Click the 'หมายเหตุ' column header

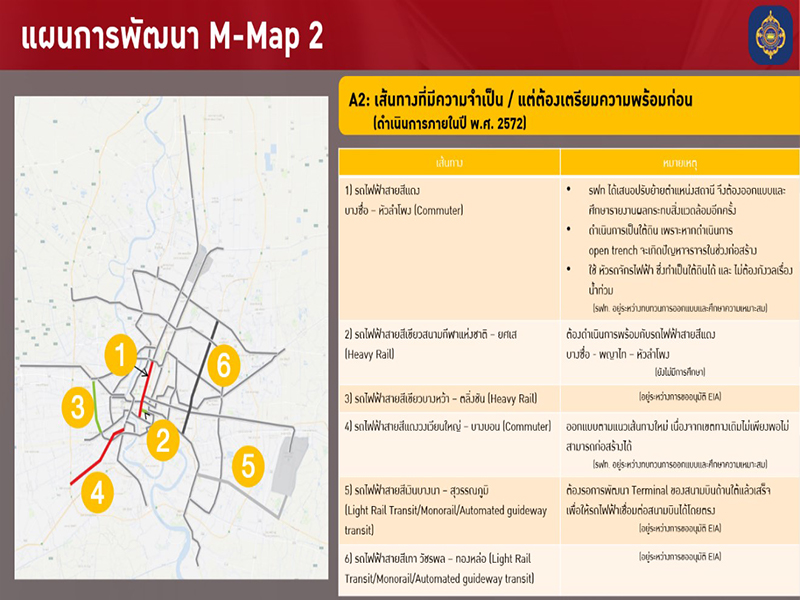click(x=678, y=161)
